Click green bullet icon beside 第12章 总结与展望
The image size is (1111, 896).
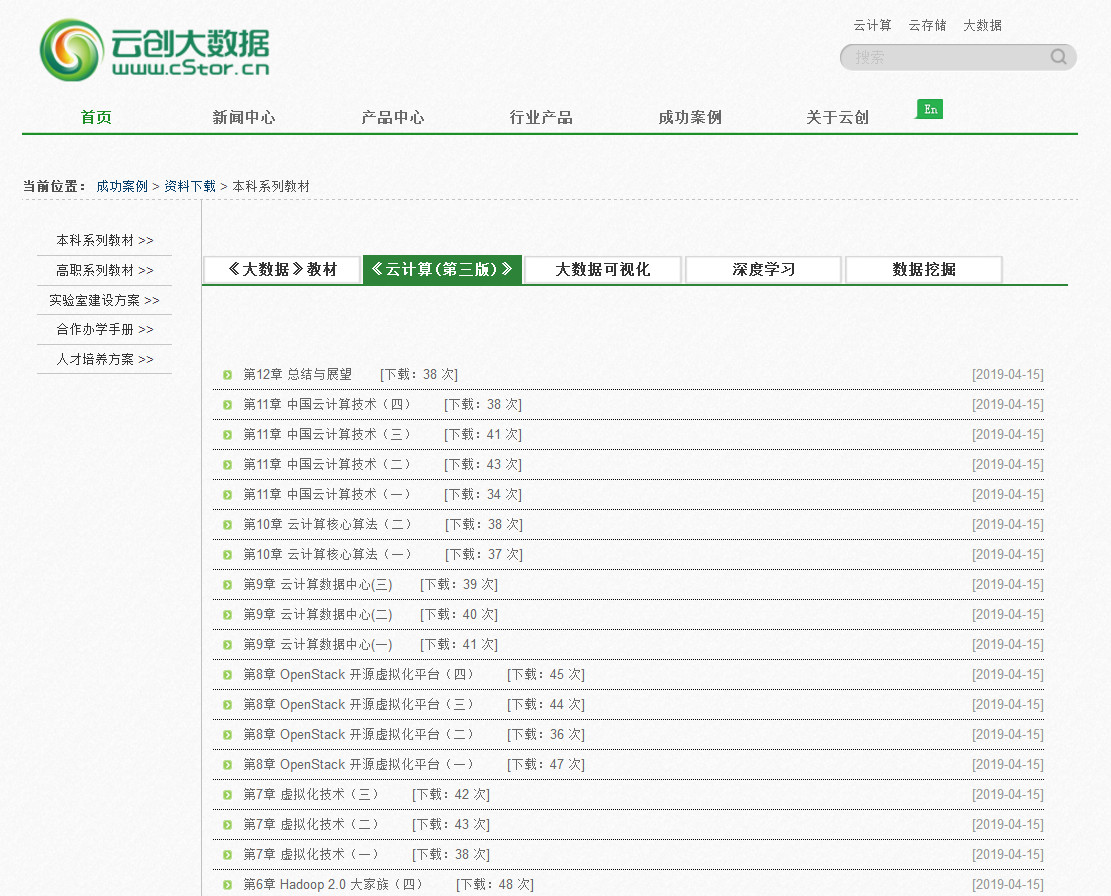(228, 375)
